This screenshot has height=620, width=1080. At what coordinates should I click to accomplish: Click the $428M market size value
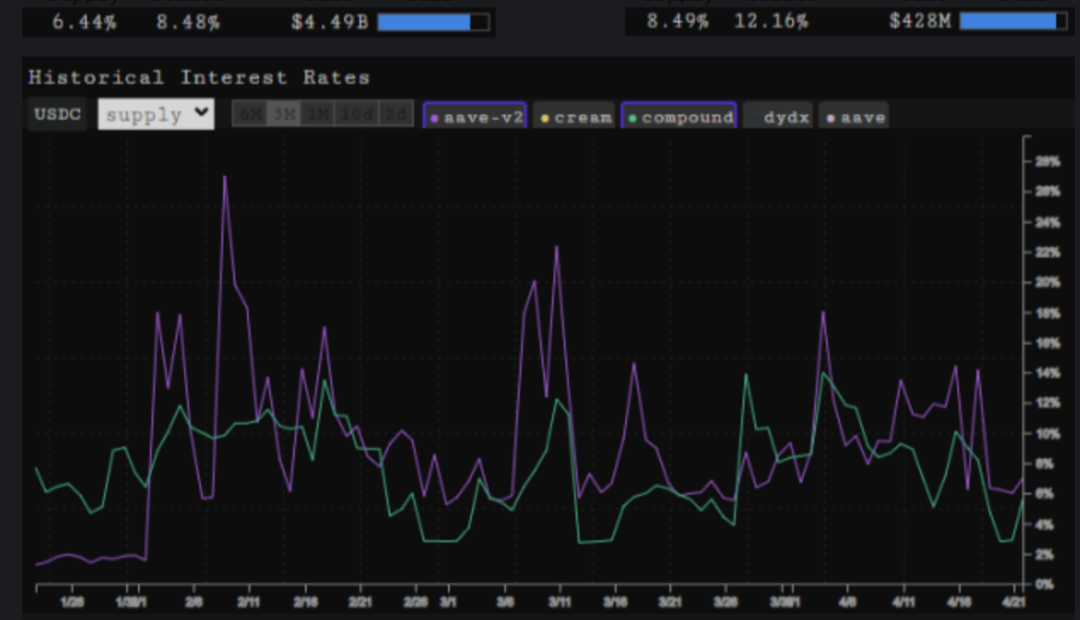[920, 22]
